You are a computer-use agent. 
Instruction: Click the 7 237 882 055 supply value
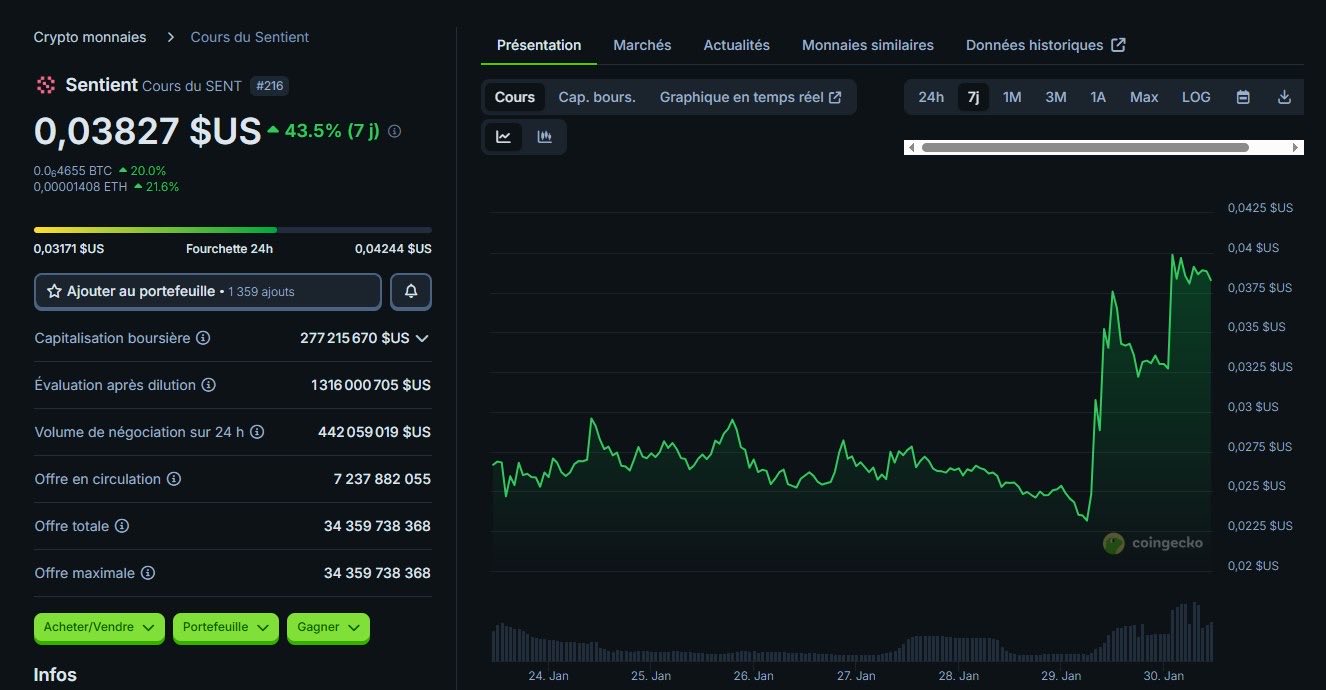coord(382,479)
